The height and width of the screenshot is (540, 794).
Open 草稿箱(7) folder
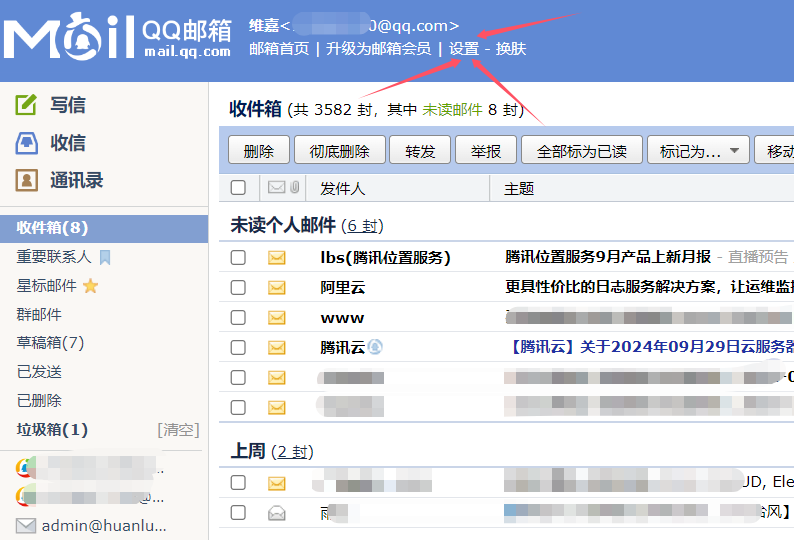click(x=50, y=343)
